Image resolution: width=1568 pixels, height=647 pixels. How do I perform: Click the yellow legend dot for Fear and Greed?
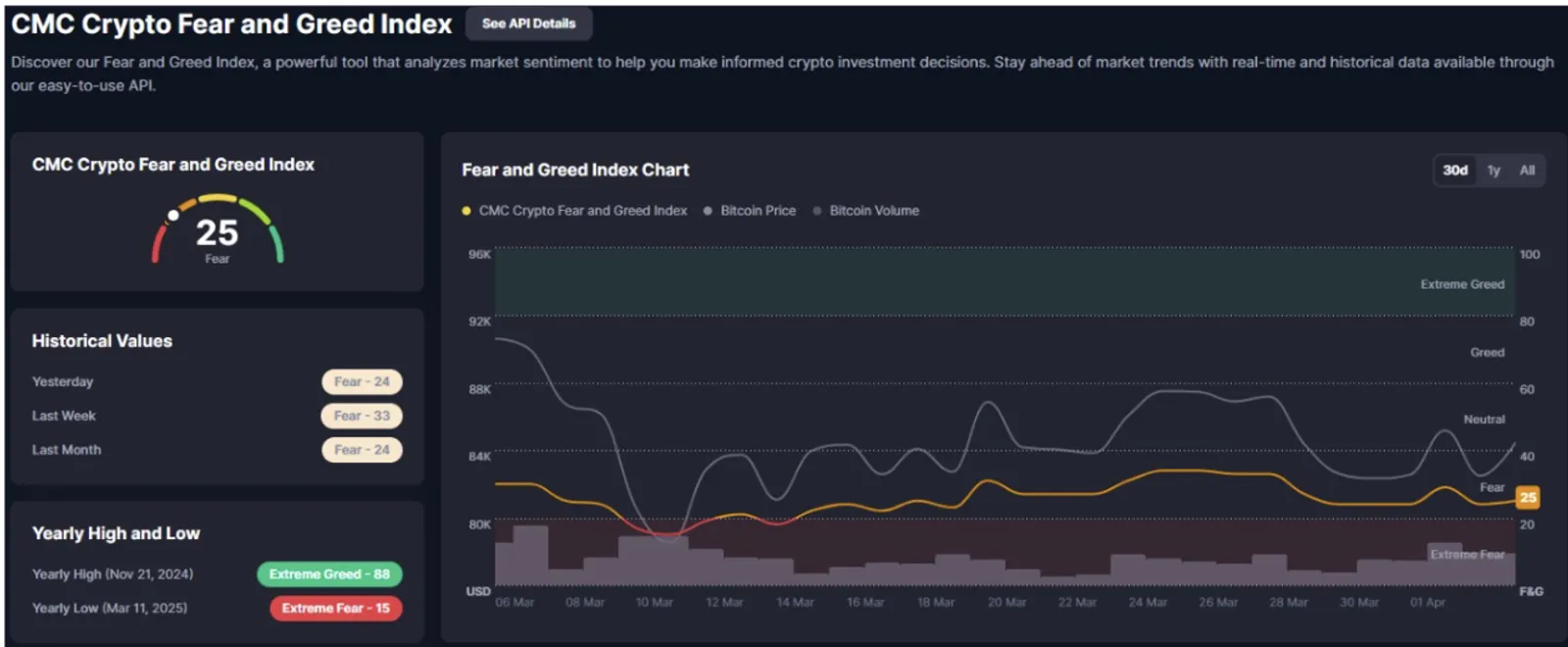(466, 211)
